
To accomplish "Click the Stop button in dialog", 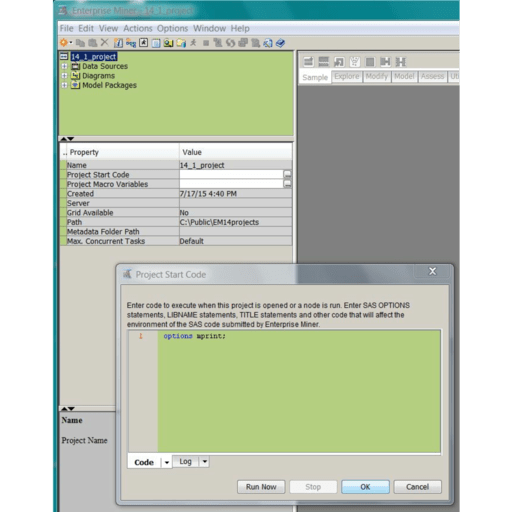I will (x=313, y=487).
